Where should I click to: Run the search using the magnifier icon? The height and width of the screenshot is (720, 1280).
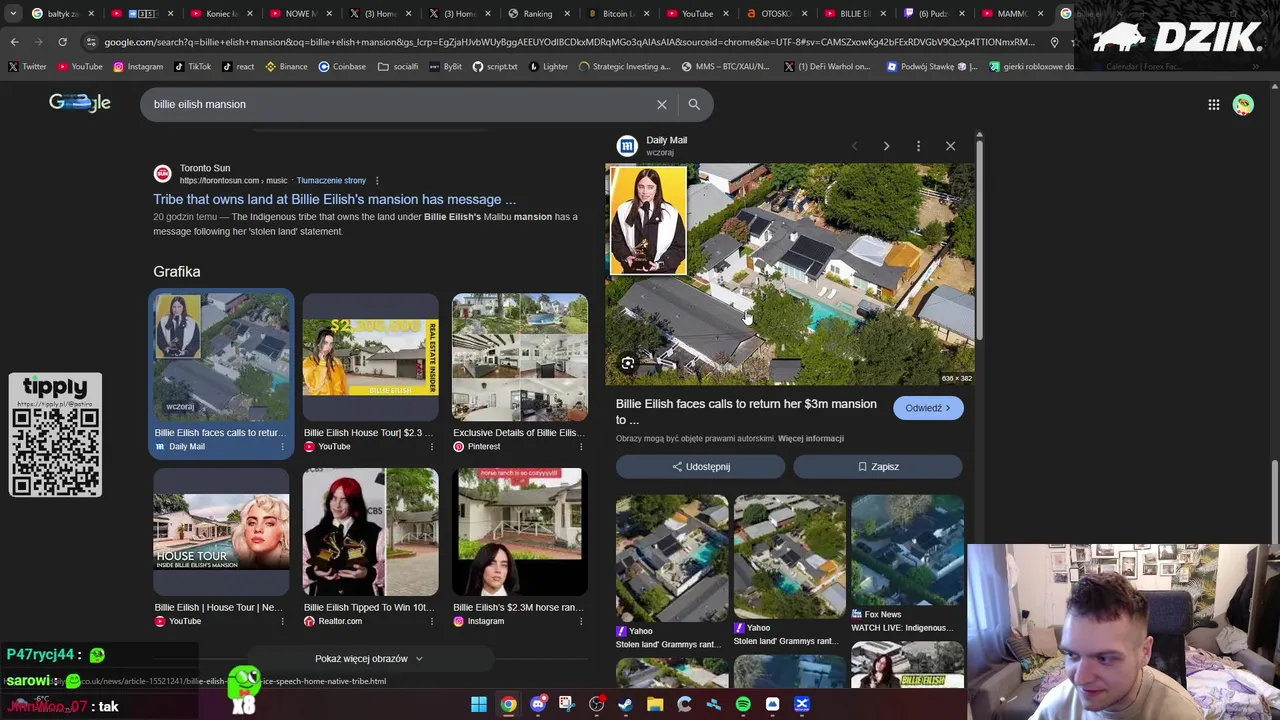[x=694, y=104]
